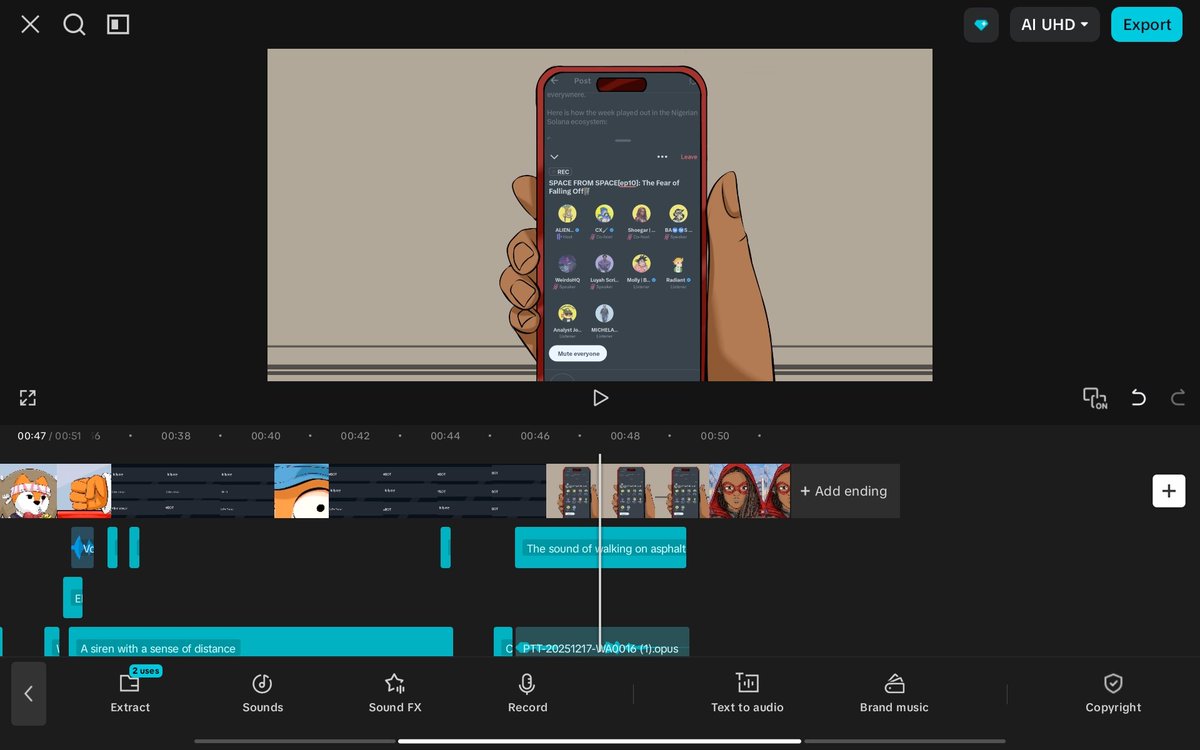Play the video preview
Viewport: 1200px width, 750px height.
click(600, 398)
